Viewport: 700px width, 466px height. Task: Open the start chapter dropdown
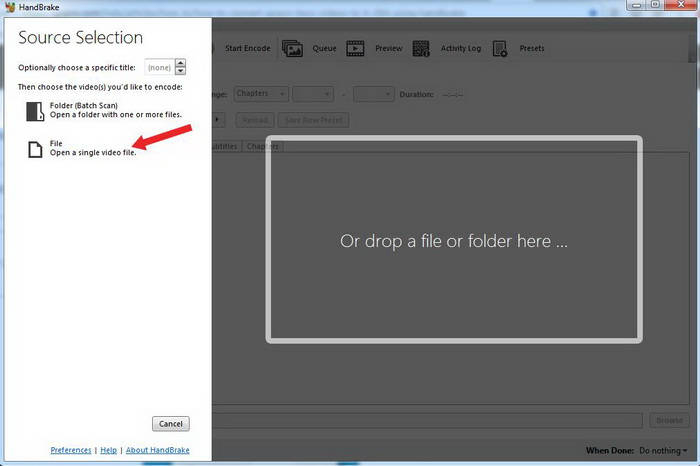(313, 94)
